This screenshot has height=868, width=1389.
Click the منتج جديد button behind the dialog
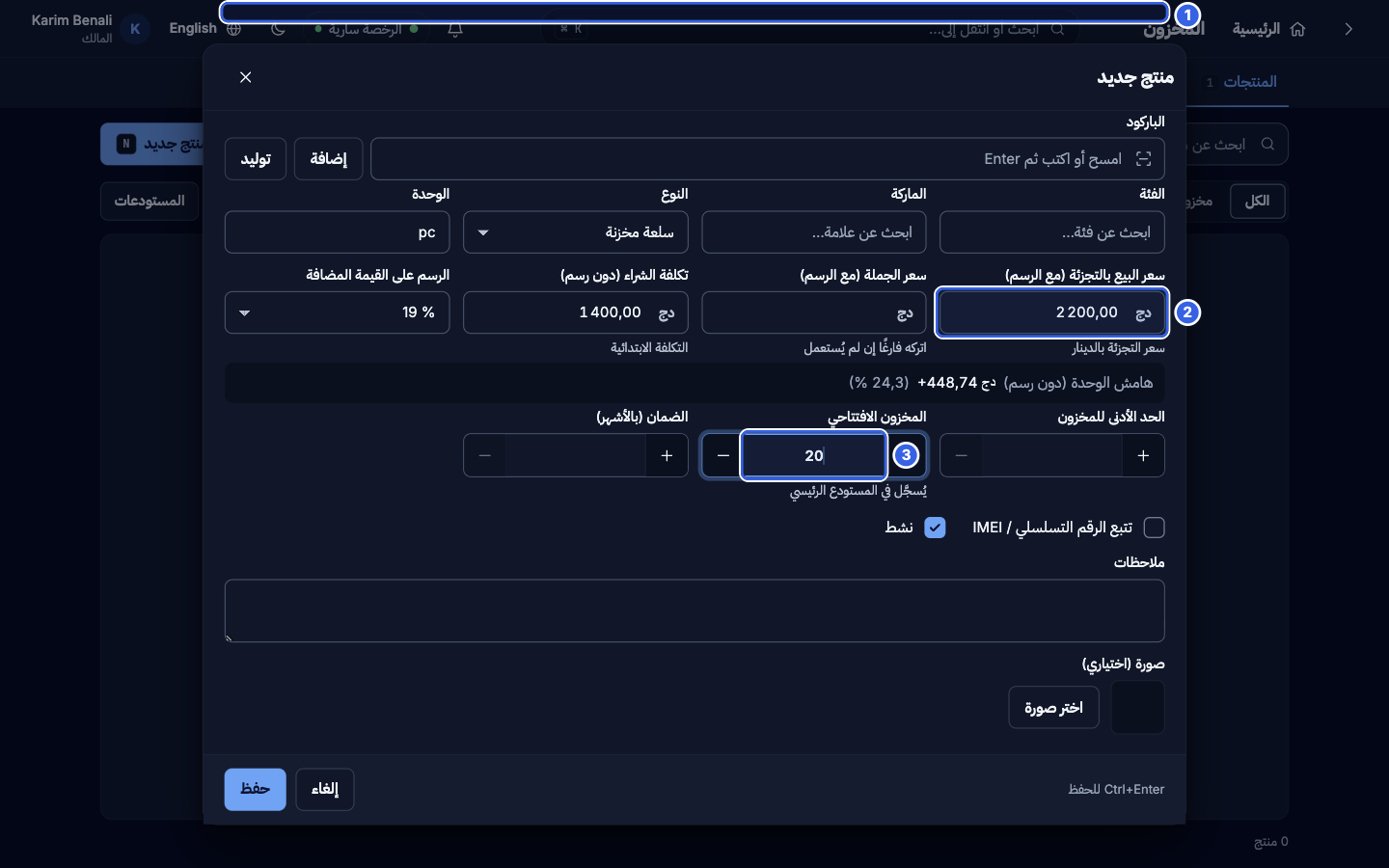(152, 144)
